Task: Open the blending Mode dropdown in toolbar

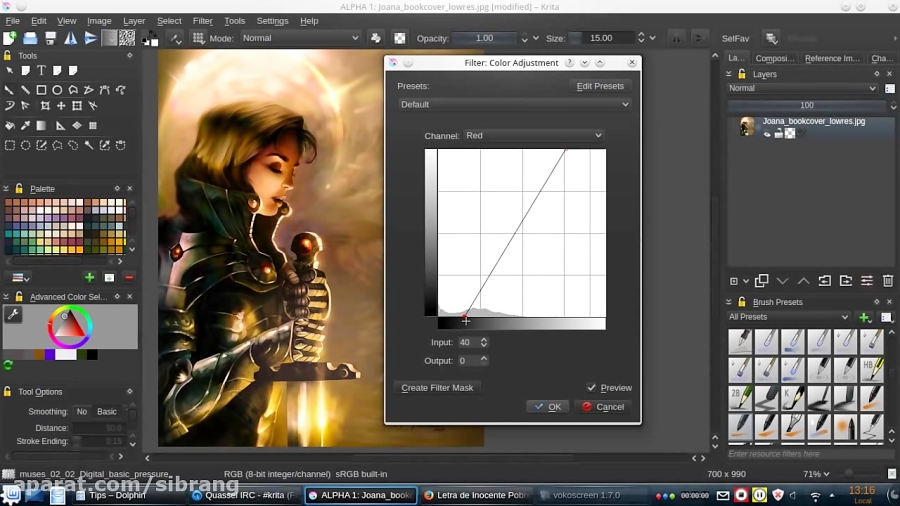Action: 300,38
